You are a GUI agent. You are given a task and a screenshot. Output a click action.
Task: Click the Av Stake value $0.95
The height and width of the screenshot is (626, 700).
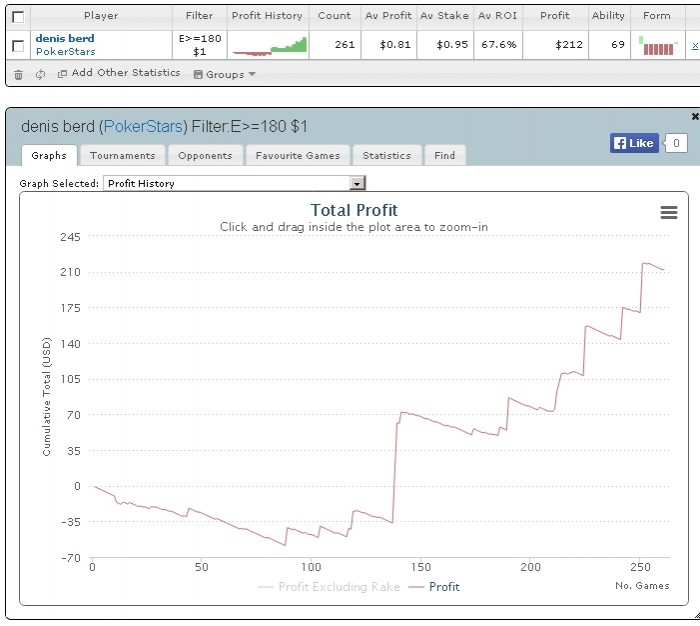point(452,45)
